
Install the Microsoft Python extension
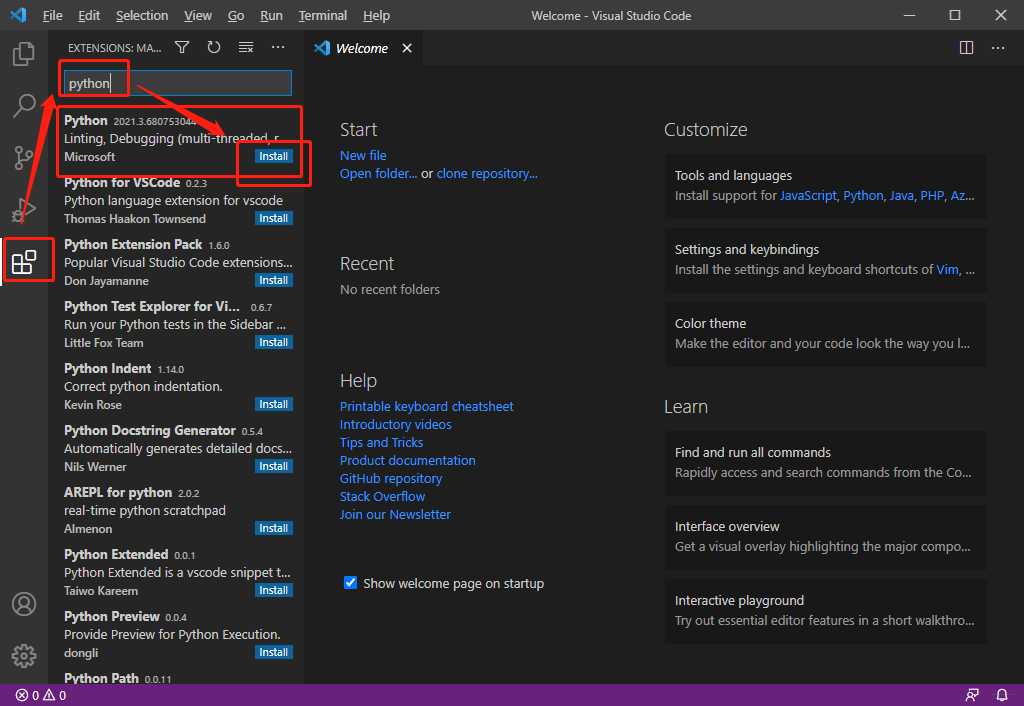(x=273, y=157)
